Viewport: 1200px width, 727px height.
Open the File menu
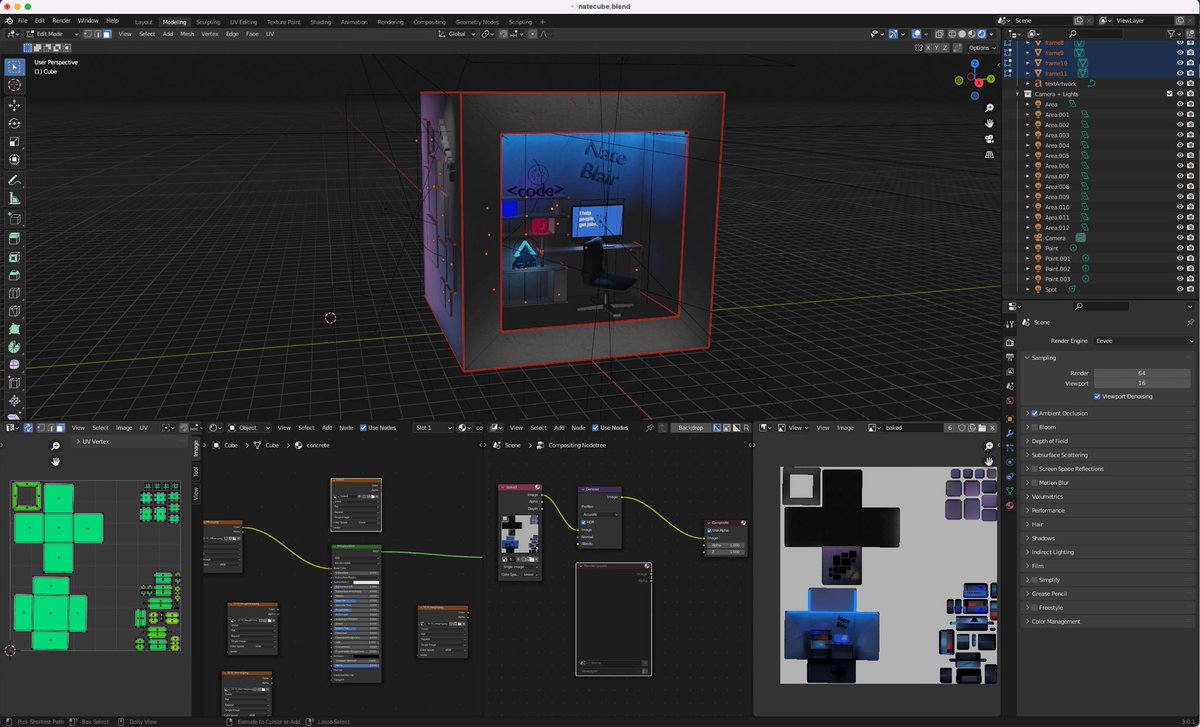coord(23,20)
